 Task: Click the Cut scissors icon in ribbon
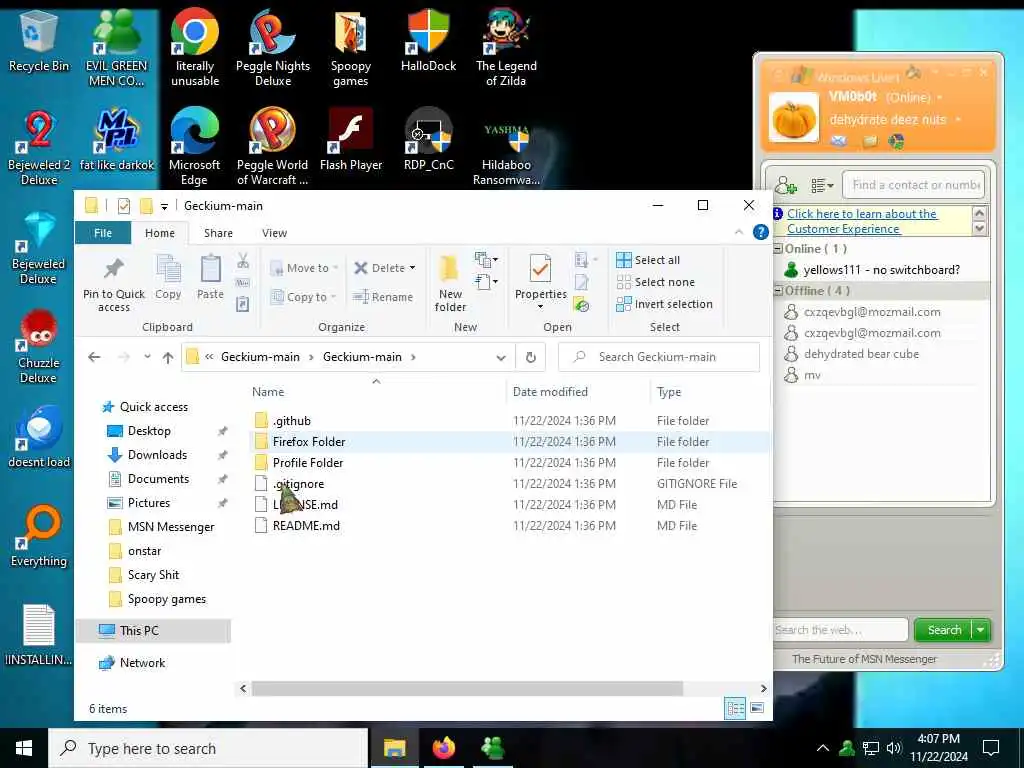click(x=243, y=261)
